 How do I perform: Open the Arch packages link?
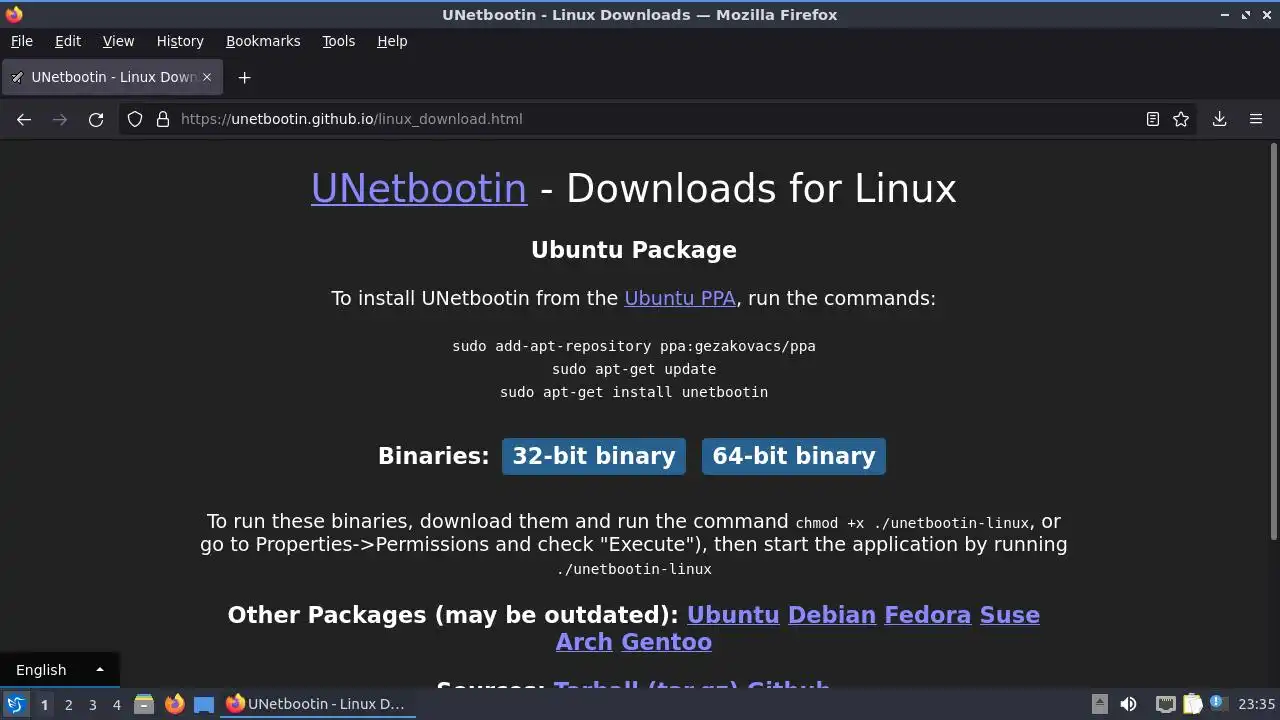pos(584,642)
